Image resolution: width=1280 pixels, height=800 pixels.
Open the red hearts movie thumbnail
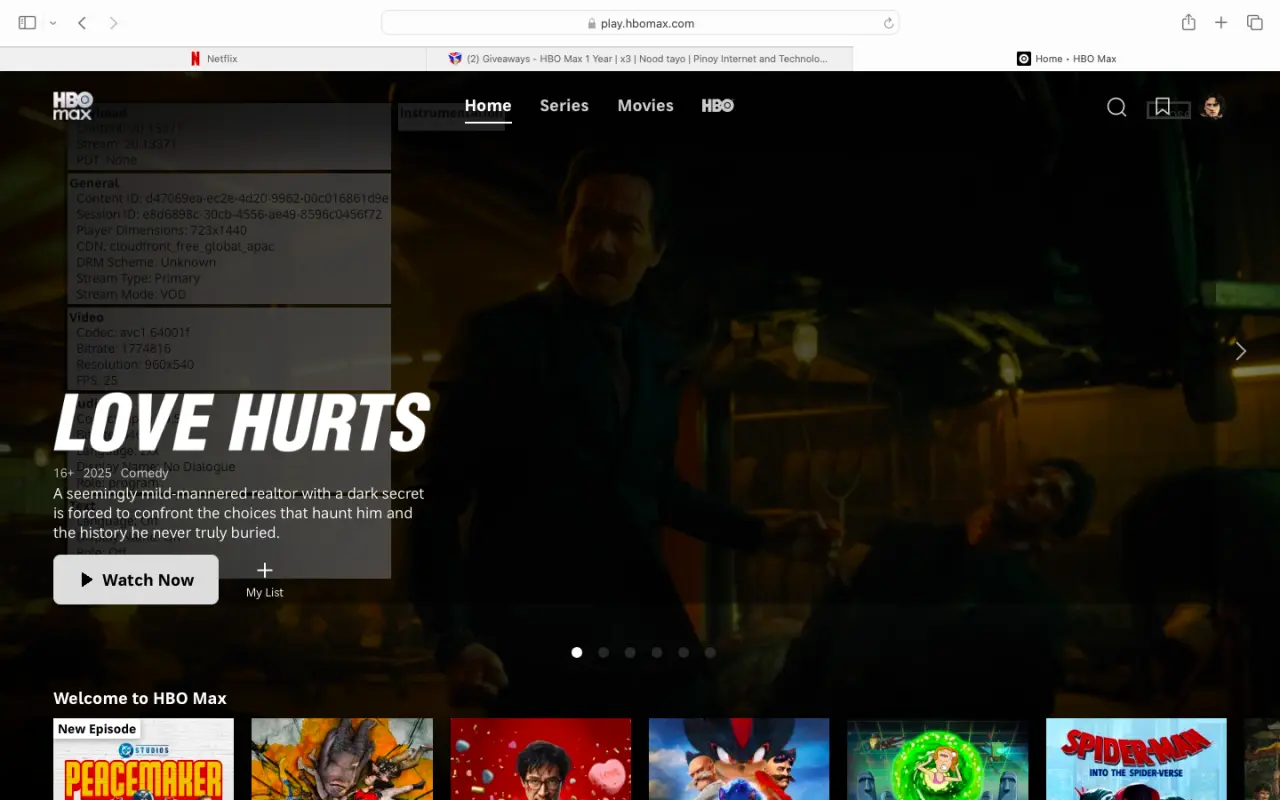pos(541,759)
